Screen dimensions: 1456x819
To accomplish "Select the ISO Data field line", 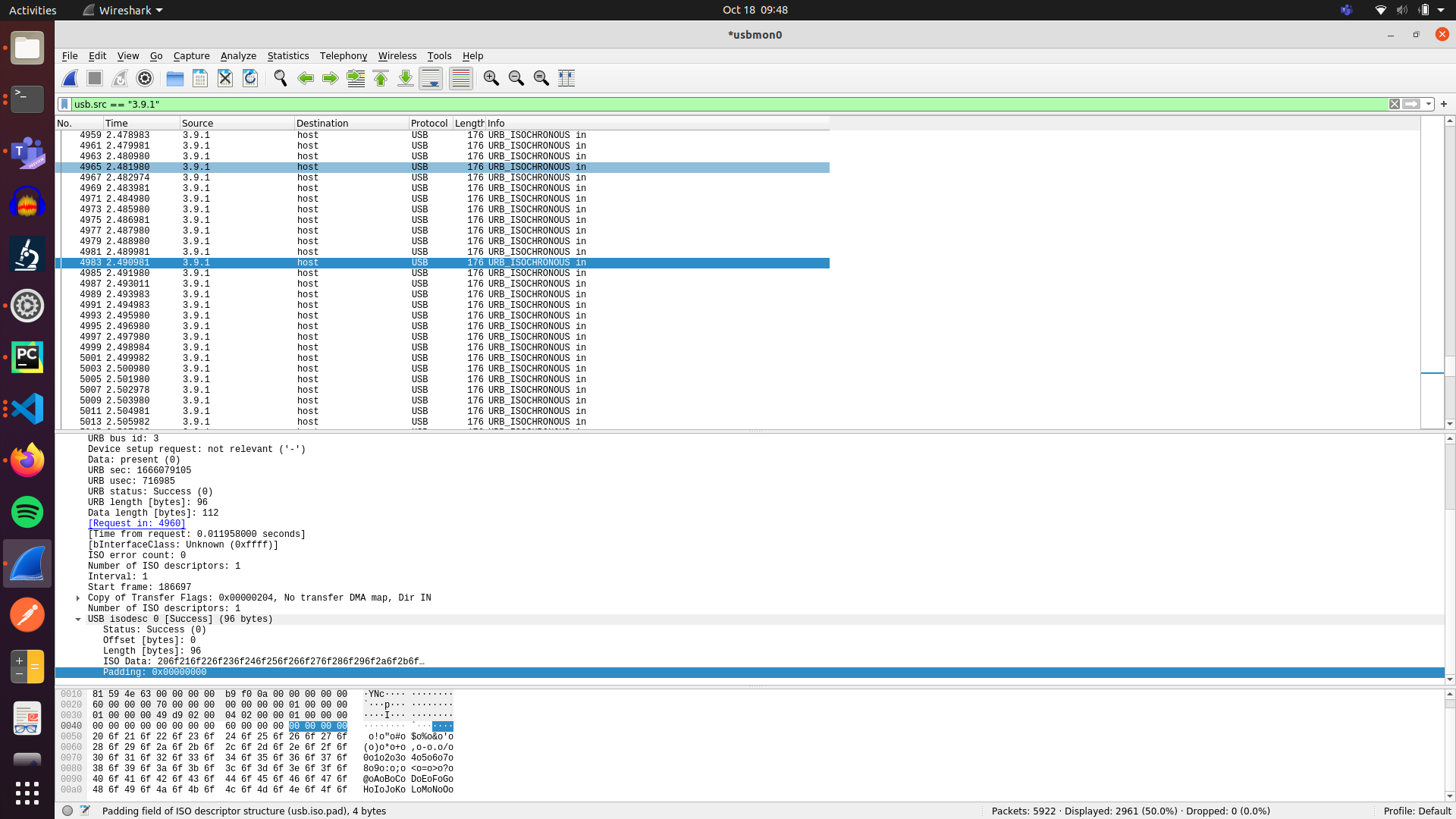I will coord(264,661).
